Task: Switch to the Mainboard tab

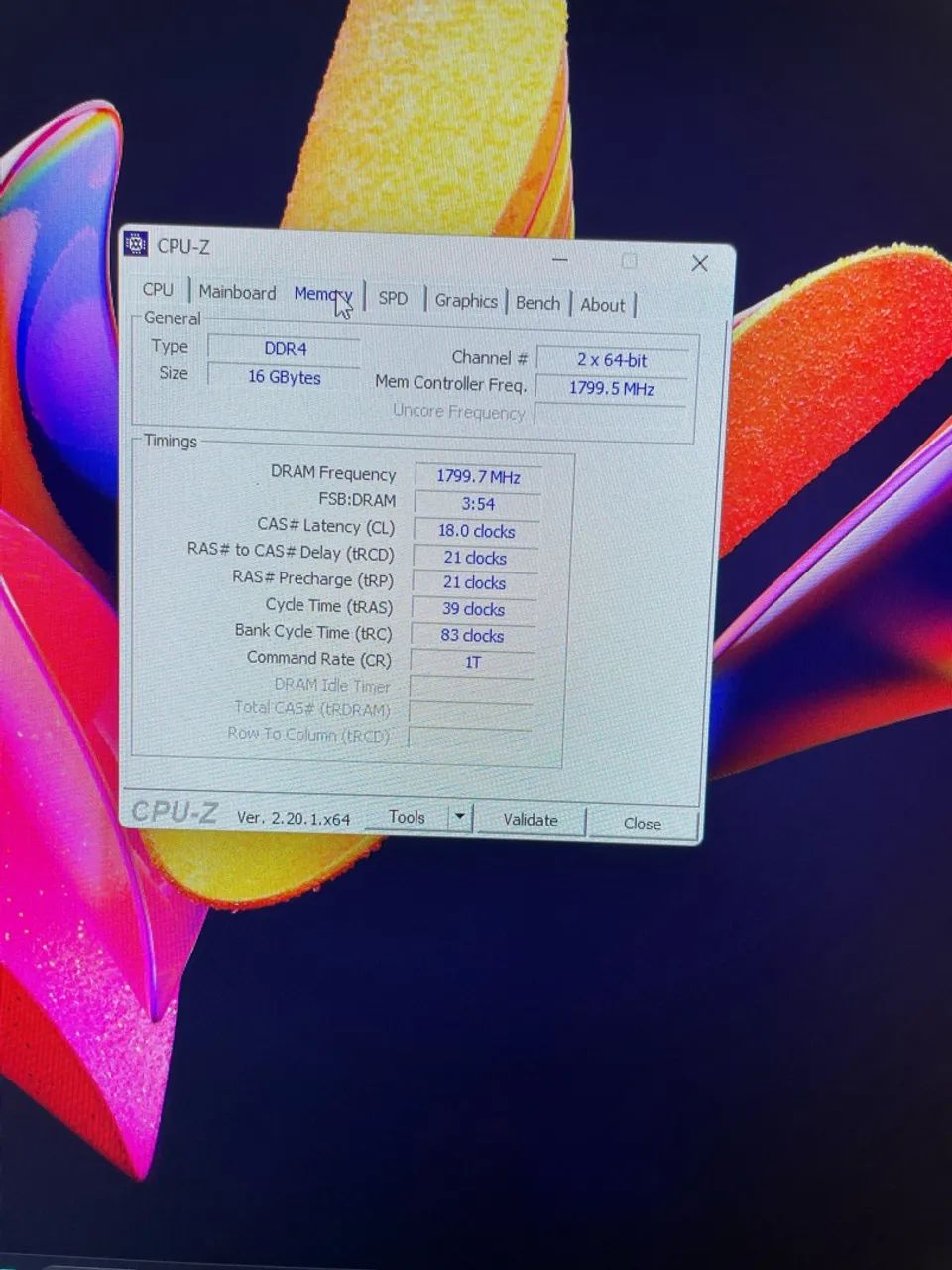Action: tap(237, 292)
